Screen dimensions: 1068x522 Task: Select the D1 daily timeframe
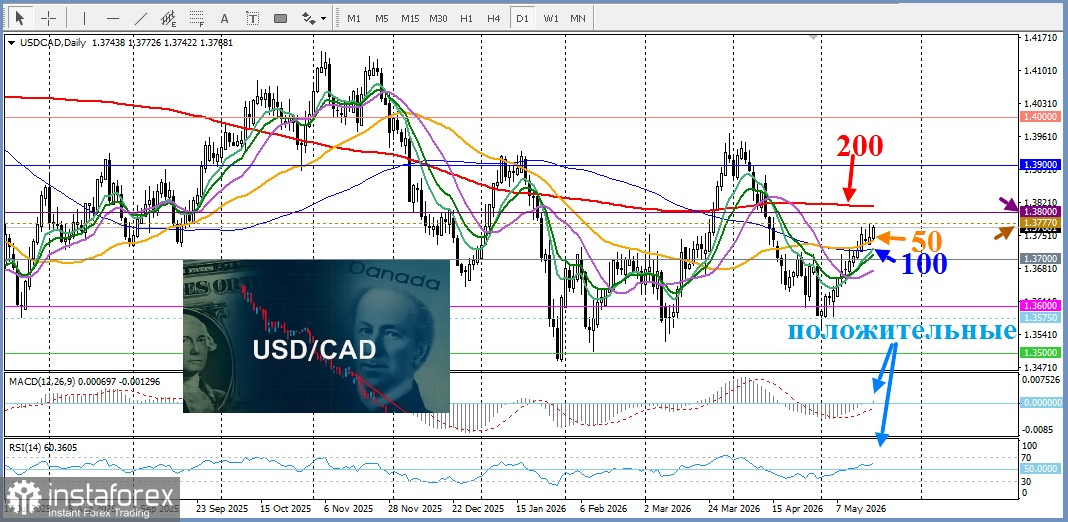click(522, 18)
